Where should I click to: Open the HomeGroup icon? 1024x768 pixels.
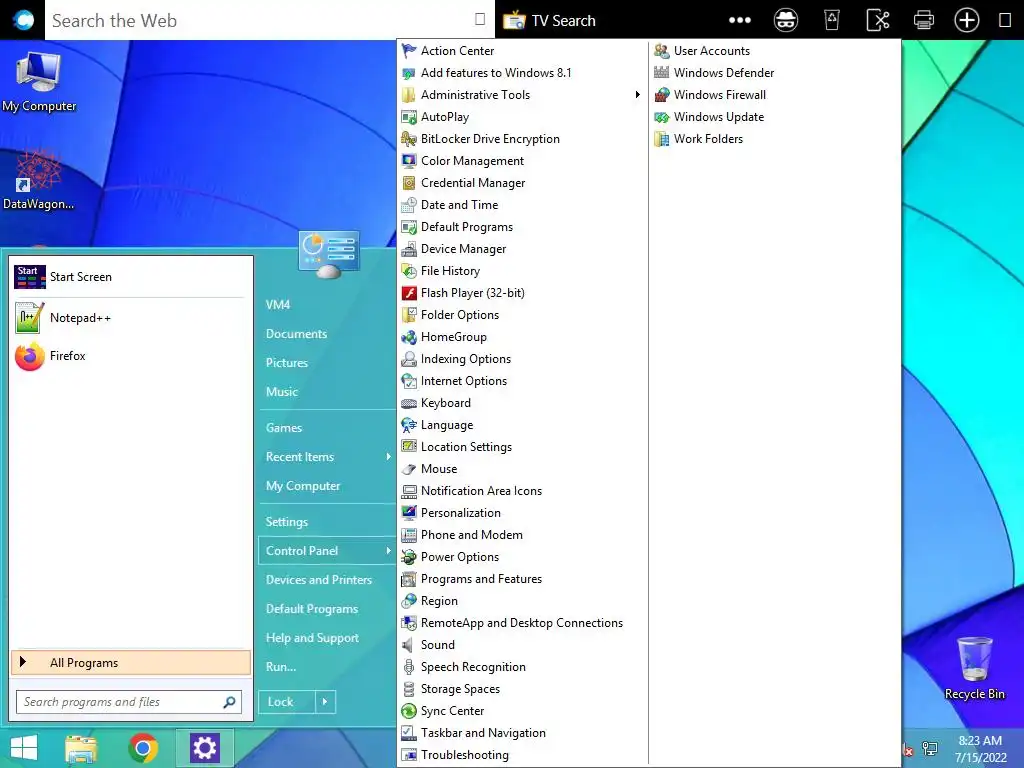(x=409, y=337)
